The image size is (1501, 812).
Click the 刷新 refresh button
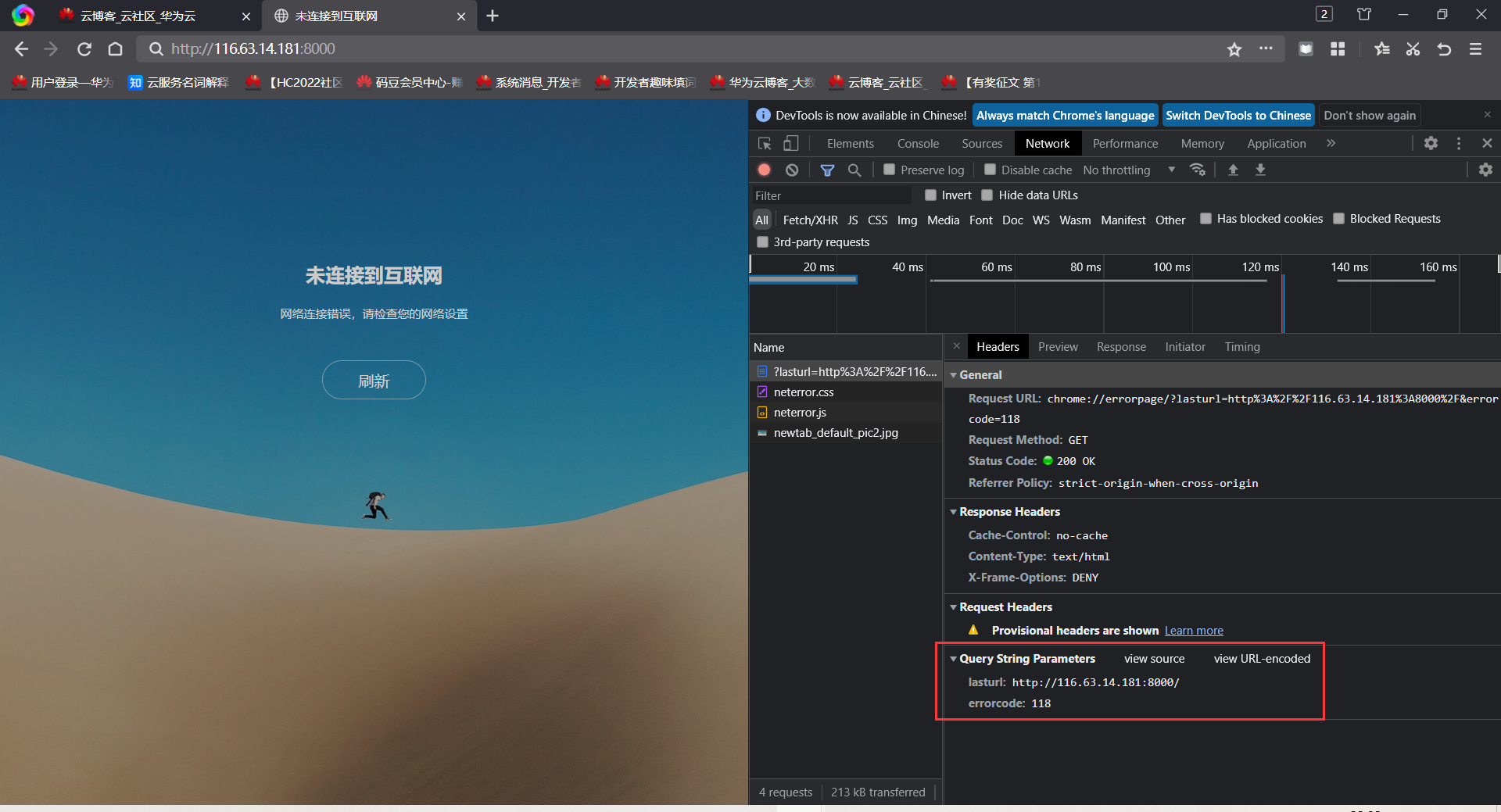(374, 381)
